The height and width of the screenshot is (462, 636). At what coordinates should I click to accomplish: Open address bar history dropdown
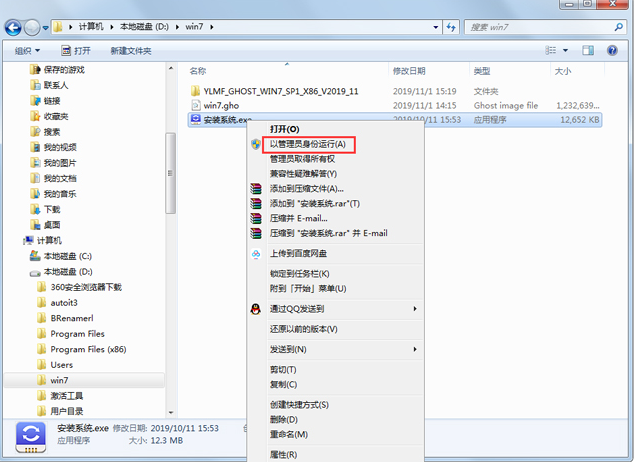pyautogui.click(x=436, y=27)
